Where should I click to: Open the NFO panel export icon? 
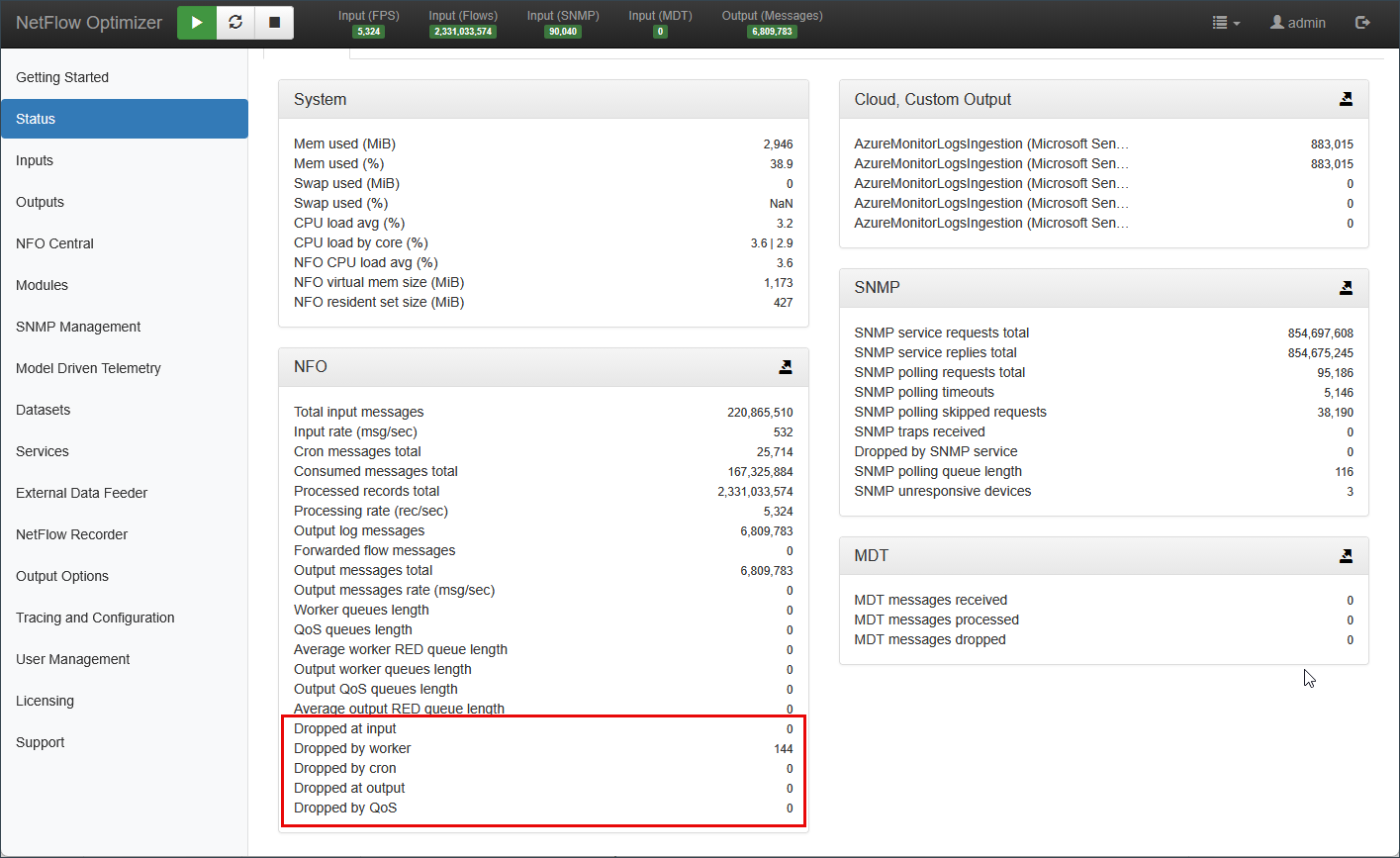[x=785, y=367]
